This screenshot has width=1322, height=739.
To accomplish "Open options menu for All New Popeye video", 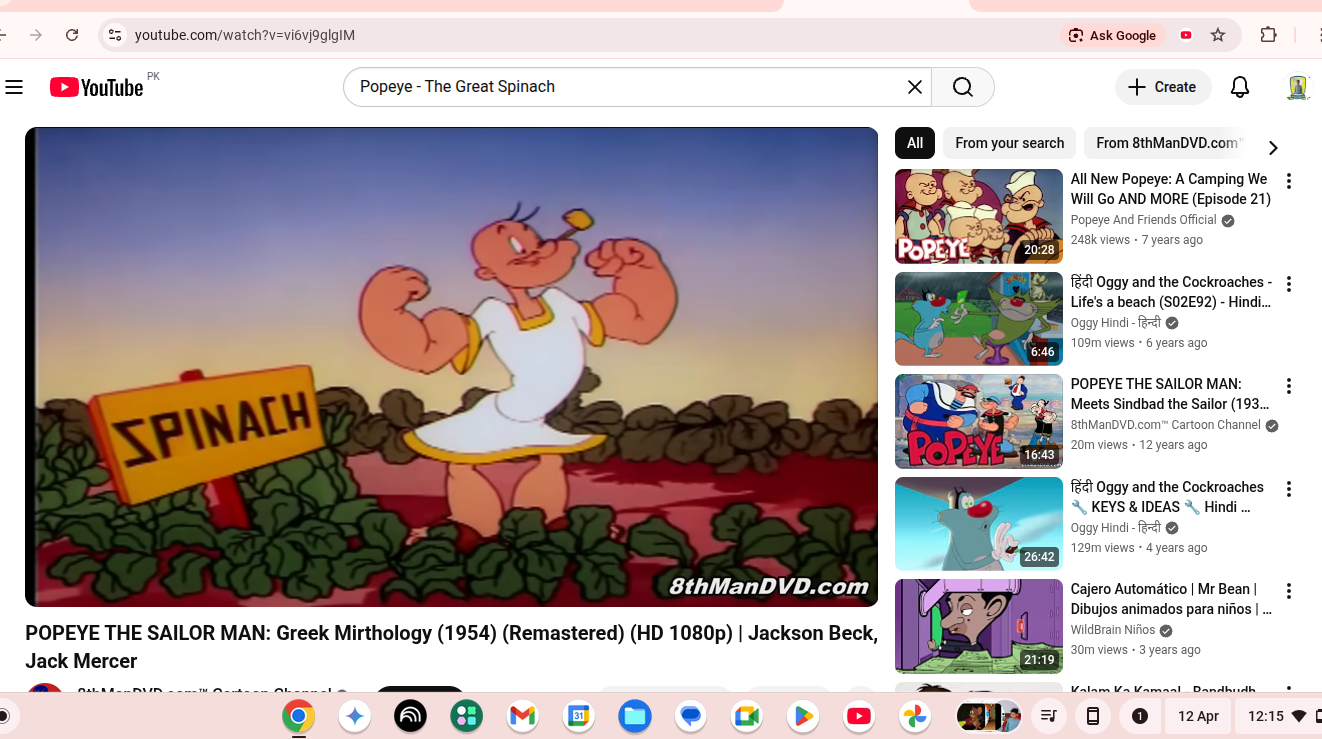I will [x=1288, y=181].
